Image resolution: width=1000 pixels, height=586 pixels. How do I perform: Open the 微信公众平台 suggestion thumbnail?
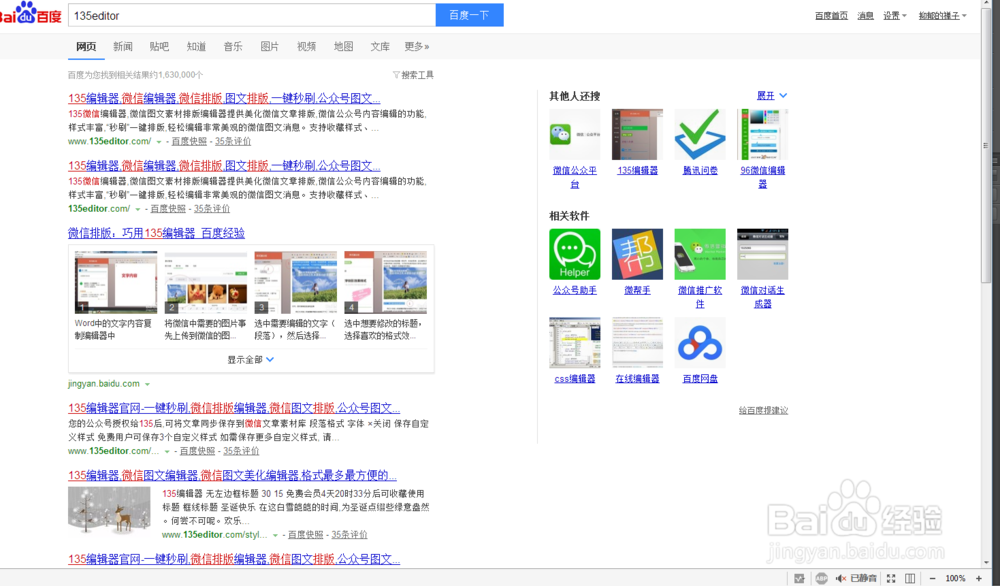(575, 135)
